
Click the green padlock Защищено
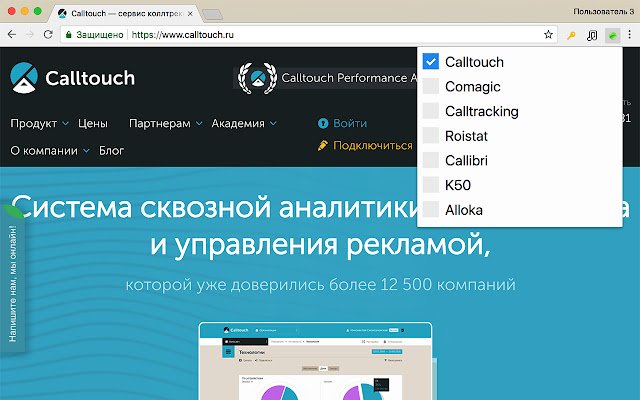(x=94, y=35)
